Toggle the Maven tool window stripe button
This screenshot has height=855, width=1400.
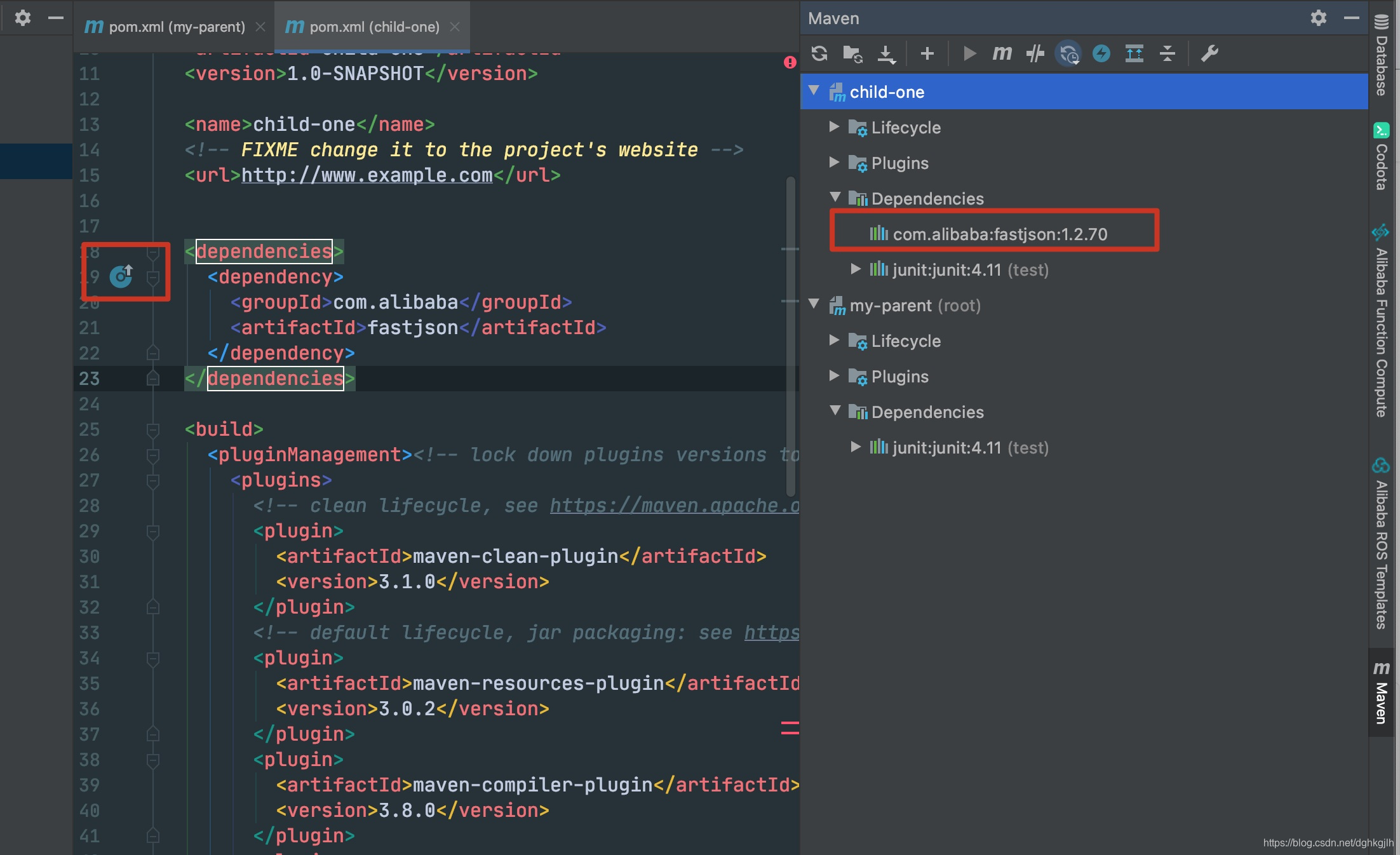tap(1382, 693)
